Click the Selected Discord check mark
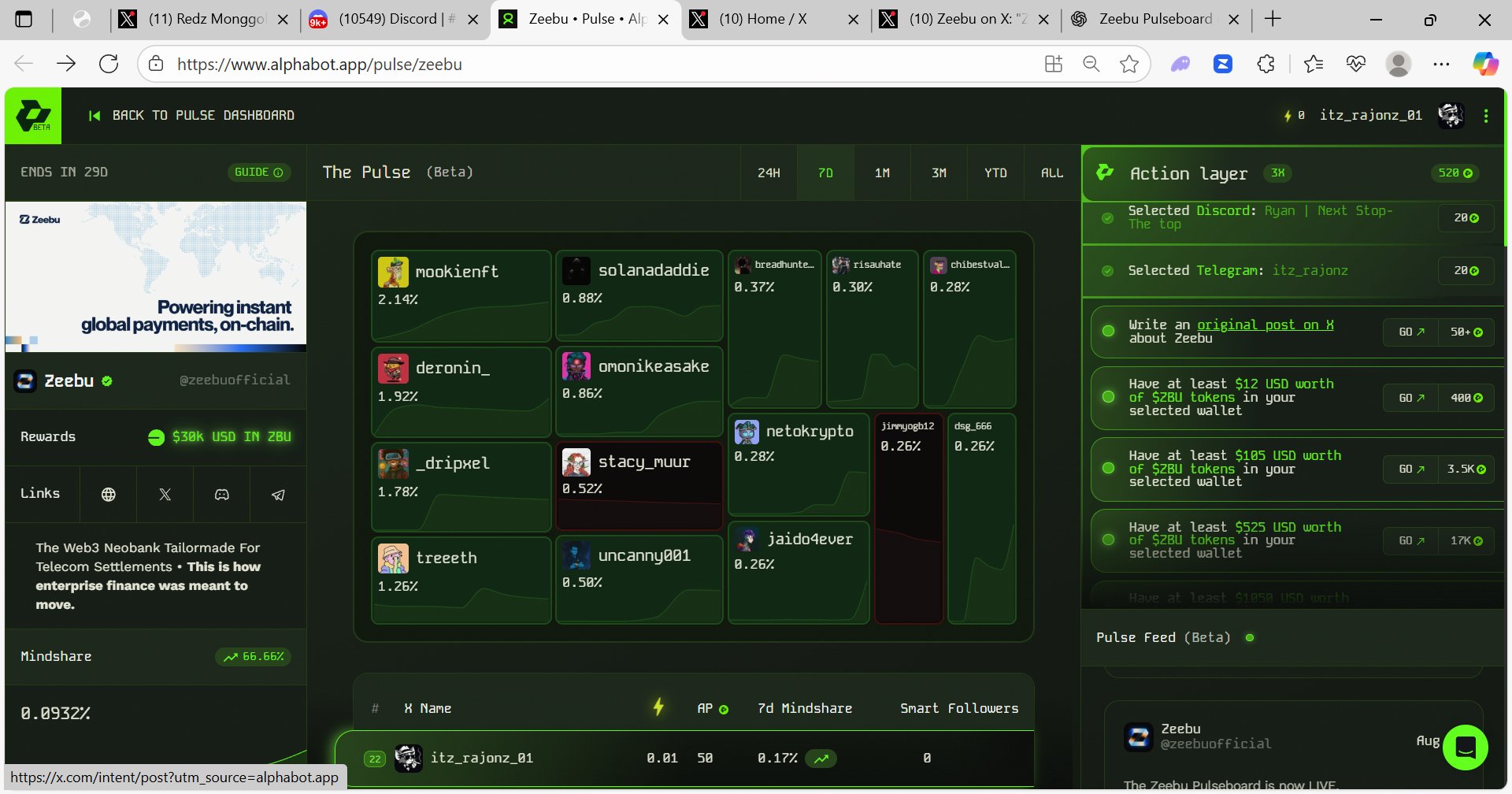 click(1108, 218)
